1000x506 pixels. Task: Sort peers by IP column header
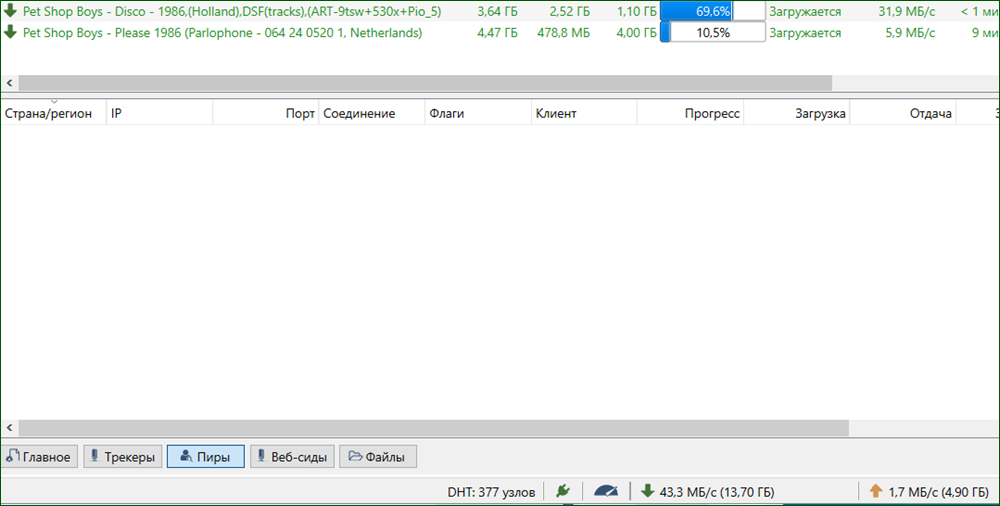(159, 114)
